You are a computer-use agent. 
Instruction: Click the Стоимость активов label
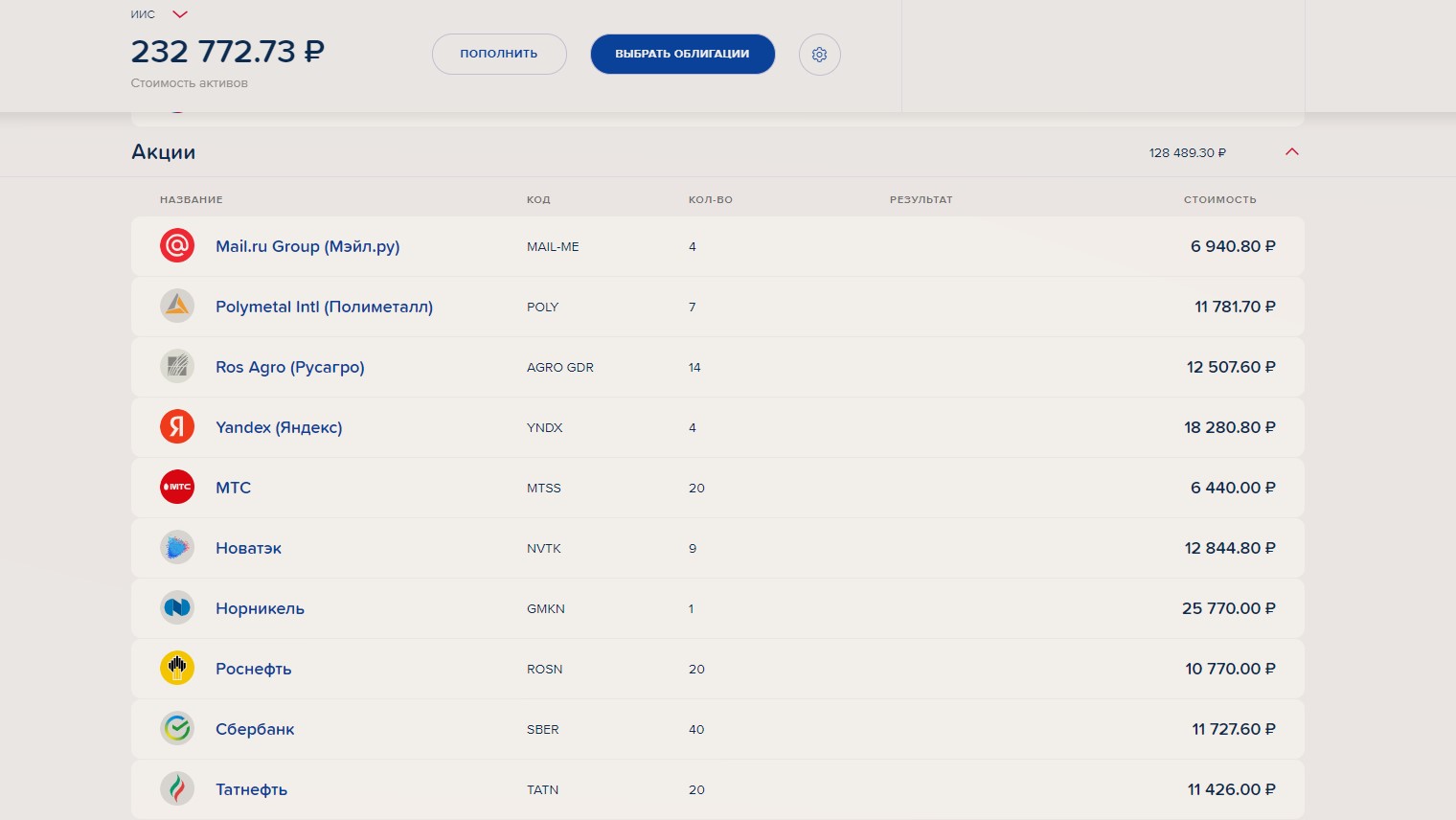tap(190, 83)
